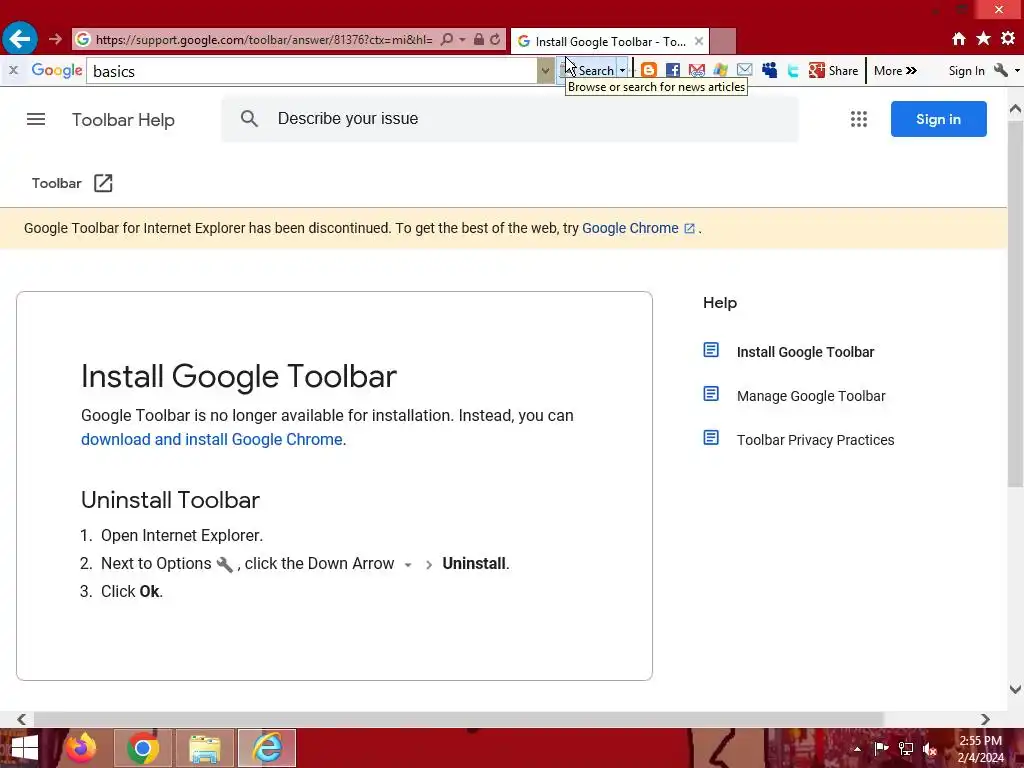Open the dropdown arrow next to wrench
This screenshot has height=768, width=1024.
(x=1017, y=71)
